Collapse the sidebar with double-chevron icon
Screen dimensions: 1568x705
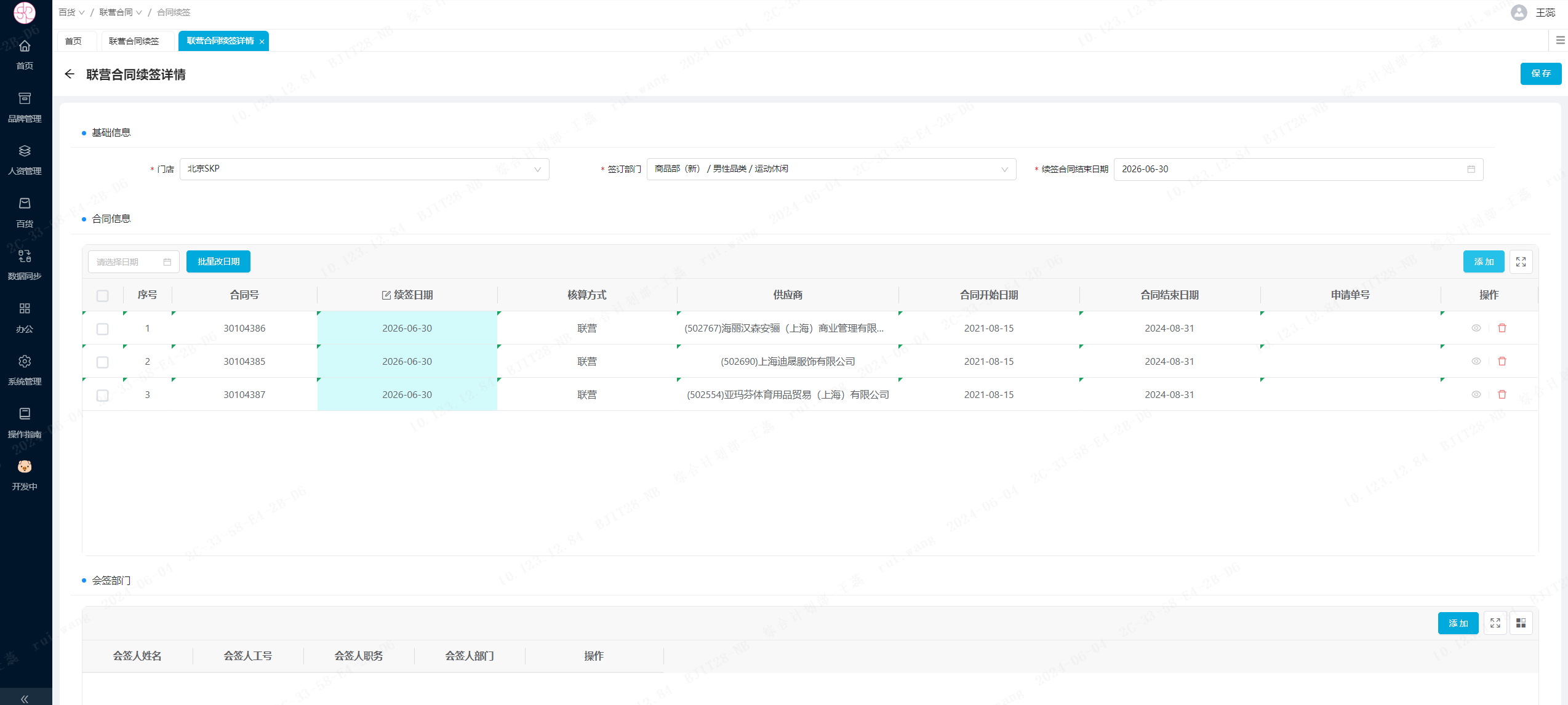pyautogui.click(x=25, y=698)
